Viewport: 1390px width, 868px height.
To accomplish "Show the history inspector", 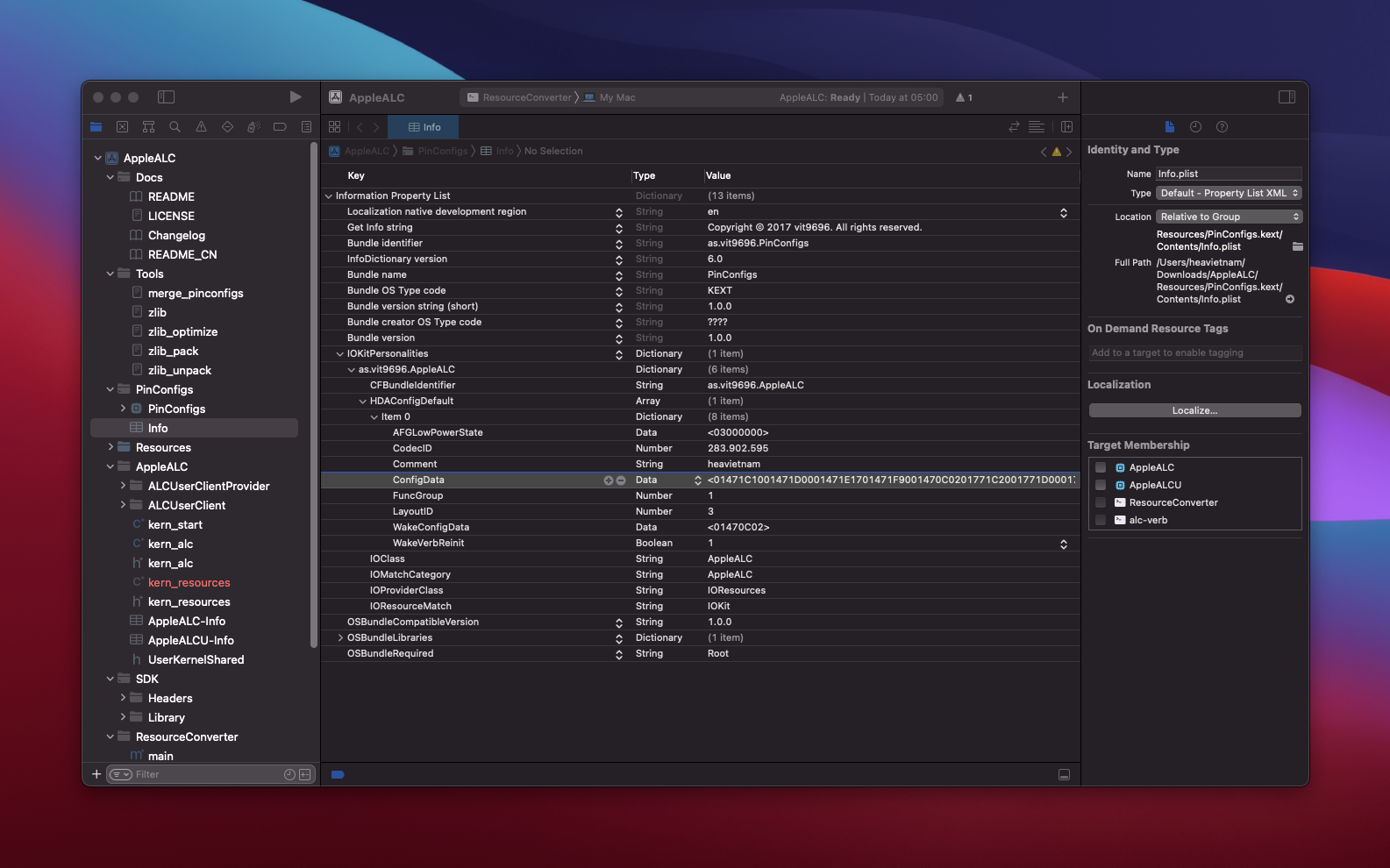I will pos(1195,127).
